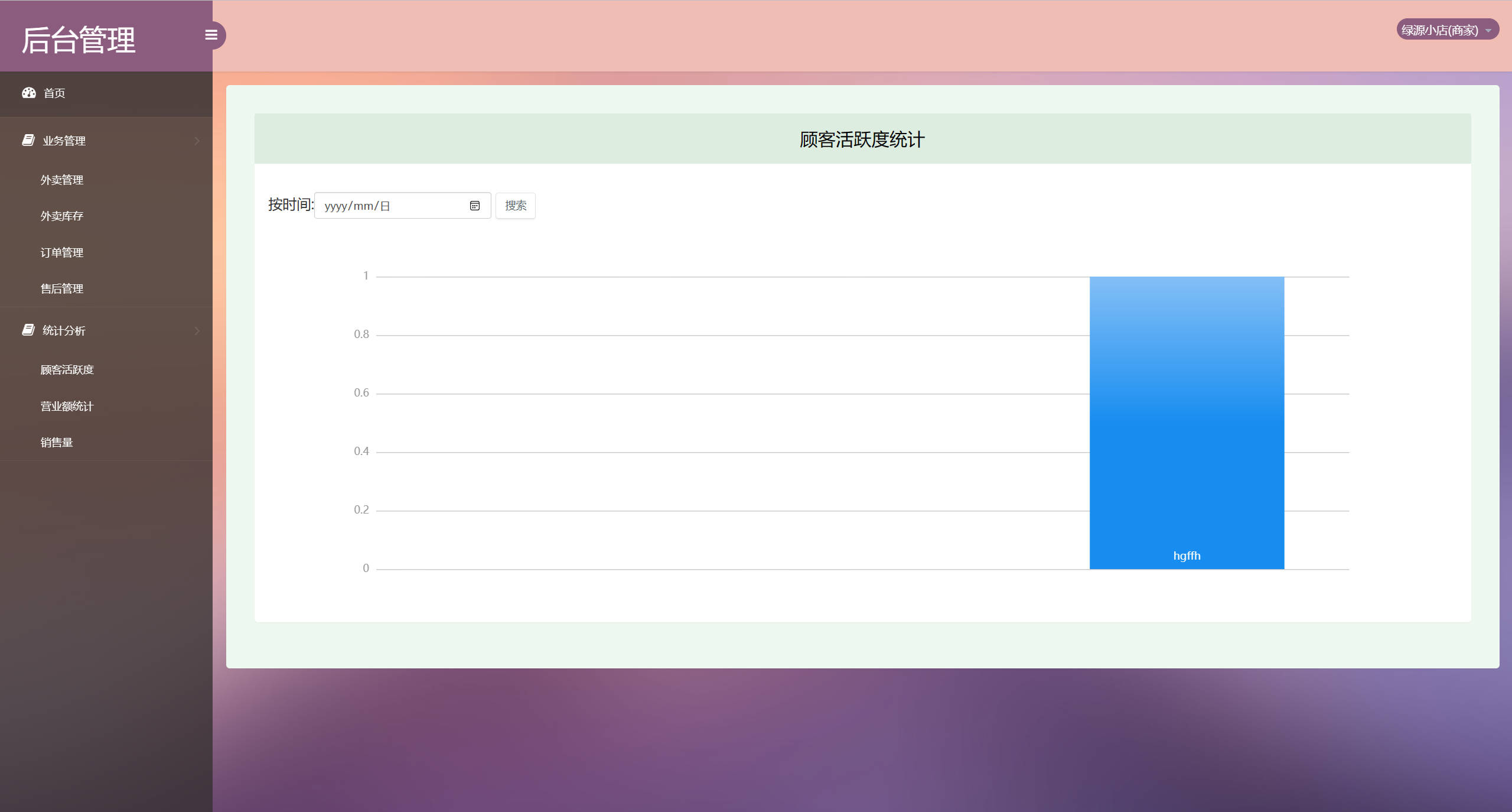Viewport: 1512px width, 812px height.
Task: Select 销售量 in the sidebar
Action: pyautogui.click(x=57, y=441)
